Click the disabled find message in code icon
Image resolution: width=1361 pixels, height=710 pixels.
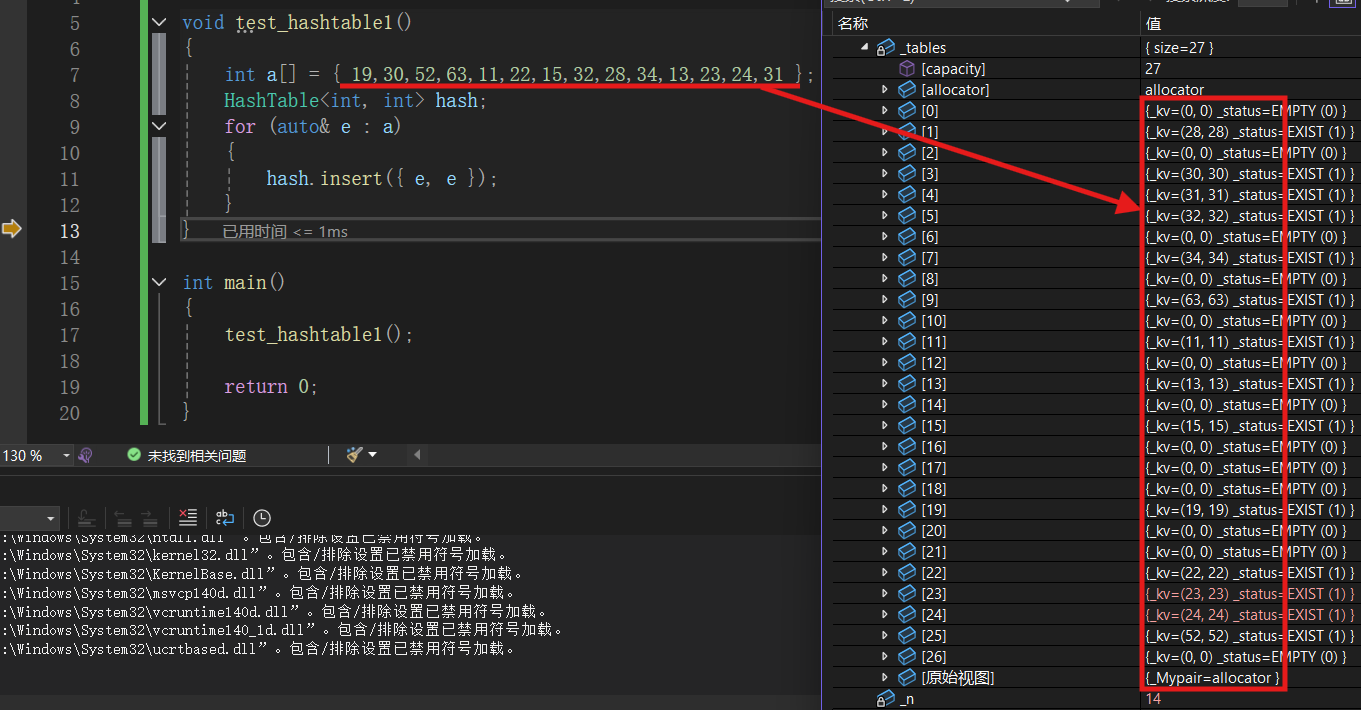87,517
